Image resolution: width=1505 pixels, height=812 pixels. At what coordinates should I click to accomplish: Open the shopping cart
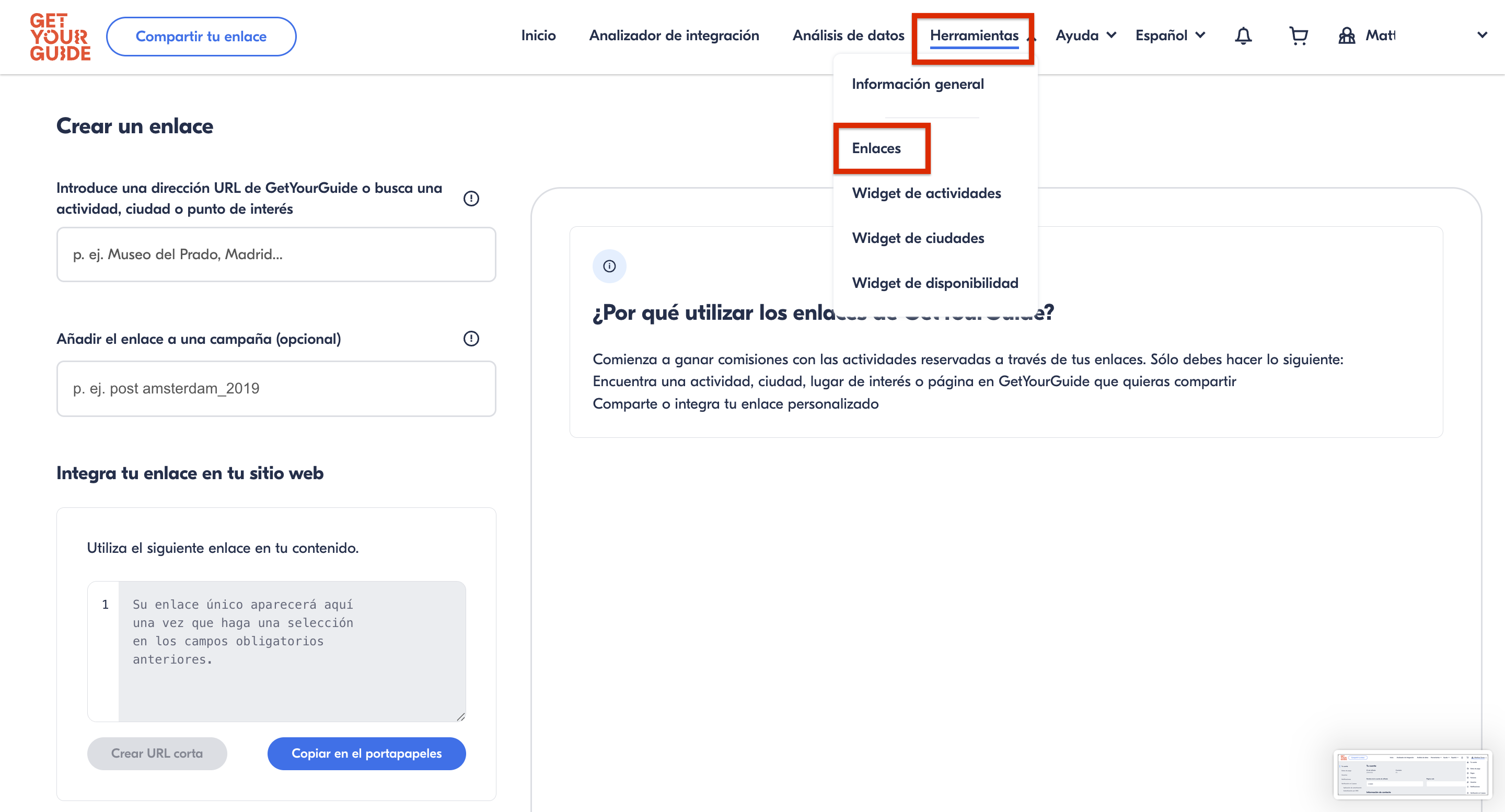click(x=1298, y=36)
